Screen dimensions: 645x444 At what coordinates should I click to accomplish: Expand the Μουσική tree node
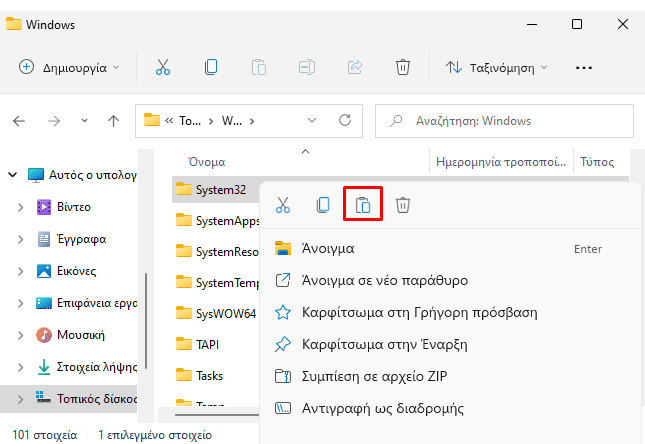pos(20,335)
